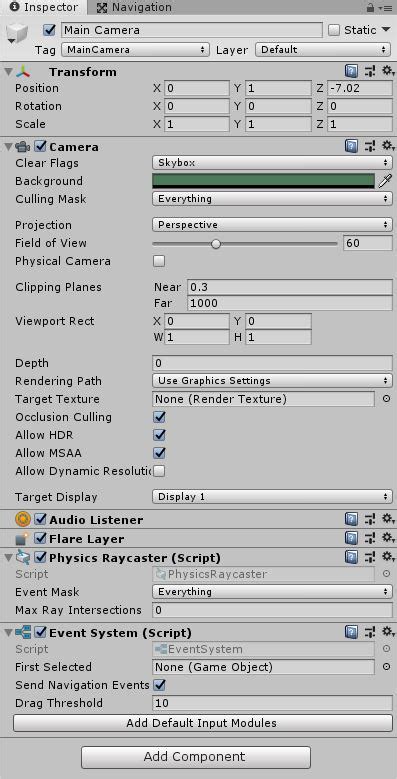Open Clear Flags Skybox dropdown
The height and width of the screenshot is (779, 397).
pyautogui.click(x=272, y=162)
